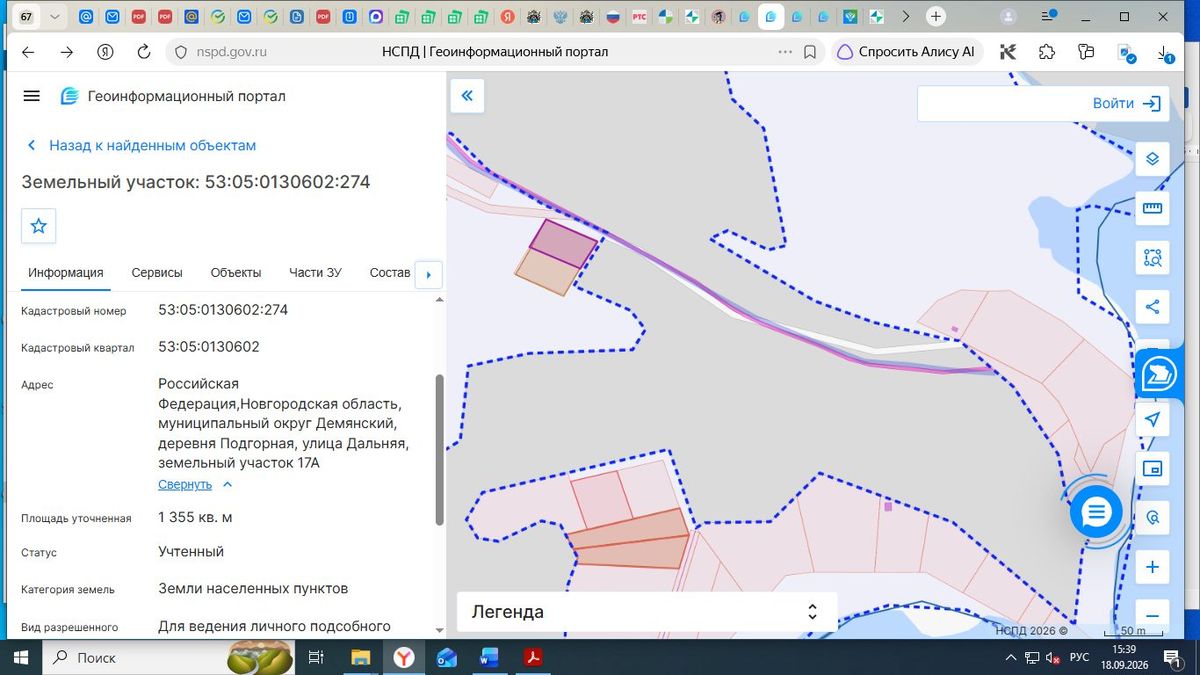Open Task View on the taskbar

[x=316, y=657]
